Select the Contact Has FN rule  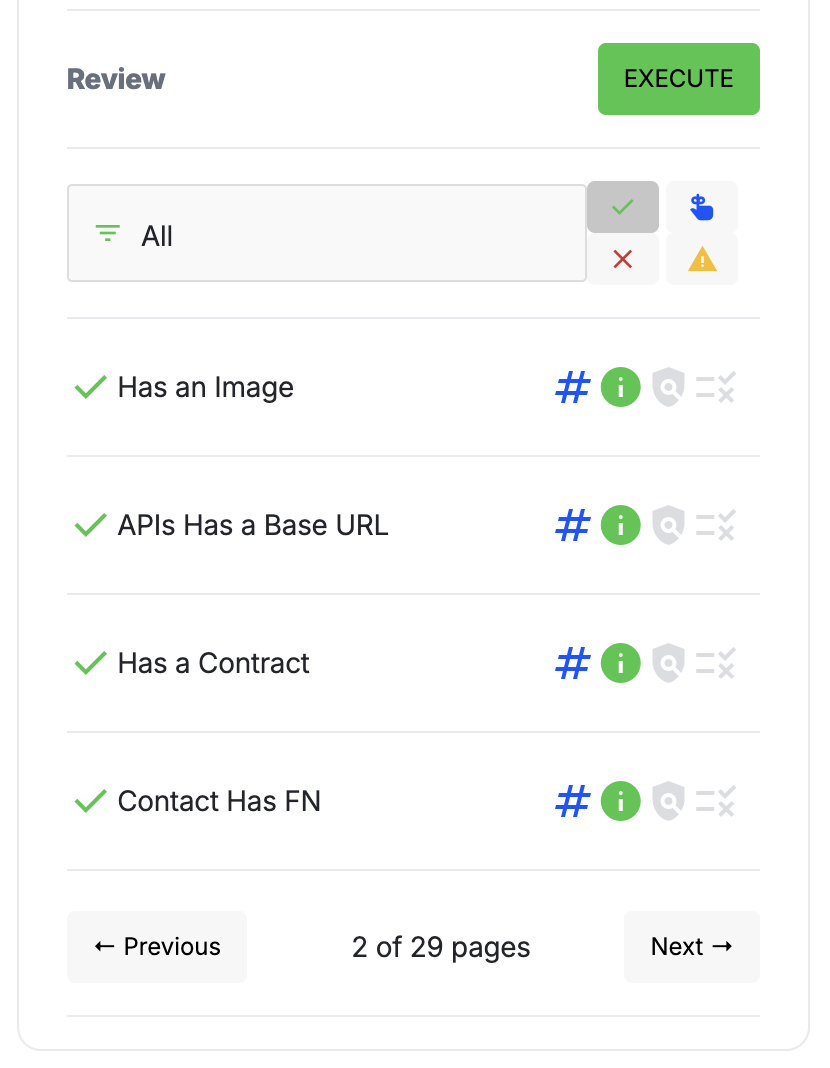tap(219, 801)
